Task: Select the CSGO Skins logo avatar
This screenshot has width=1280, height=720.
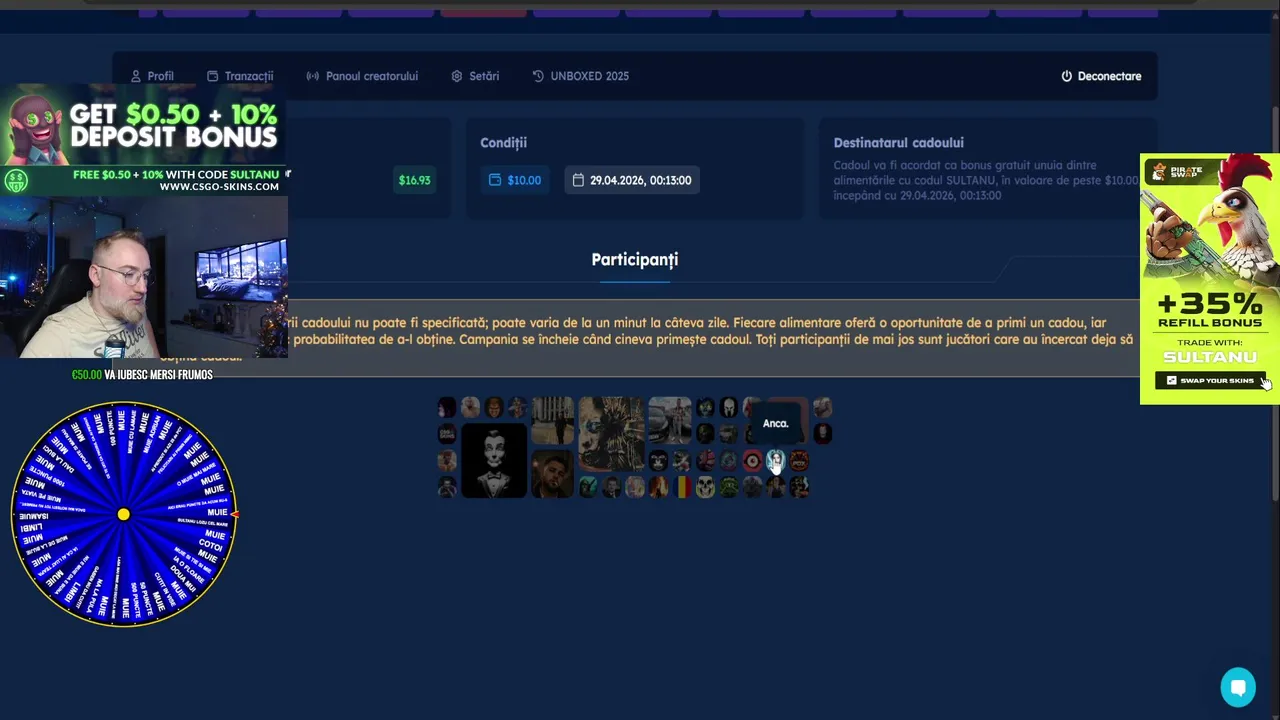Action: click(447, 433)
